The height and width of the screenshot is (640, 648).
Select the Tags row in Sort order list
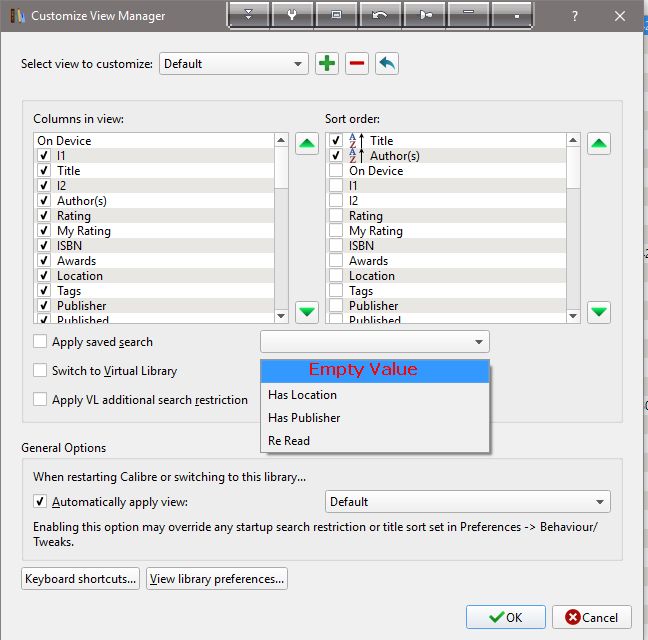[446, 291]
